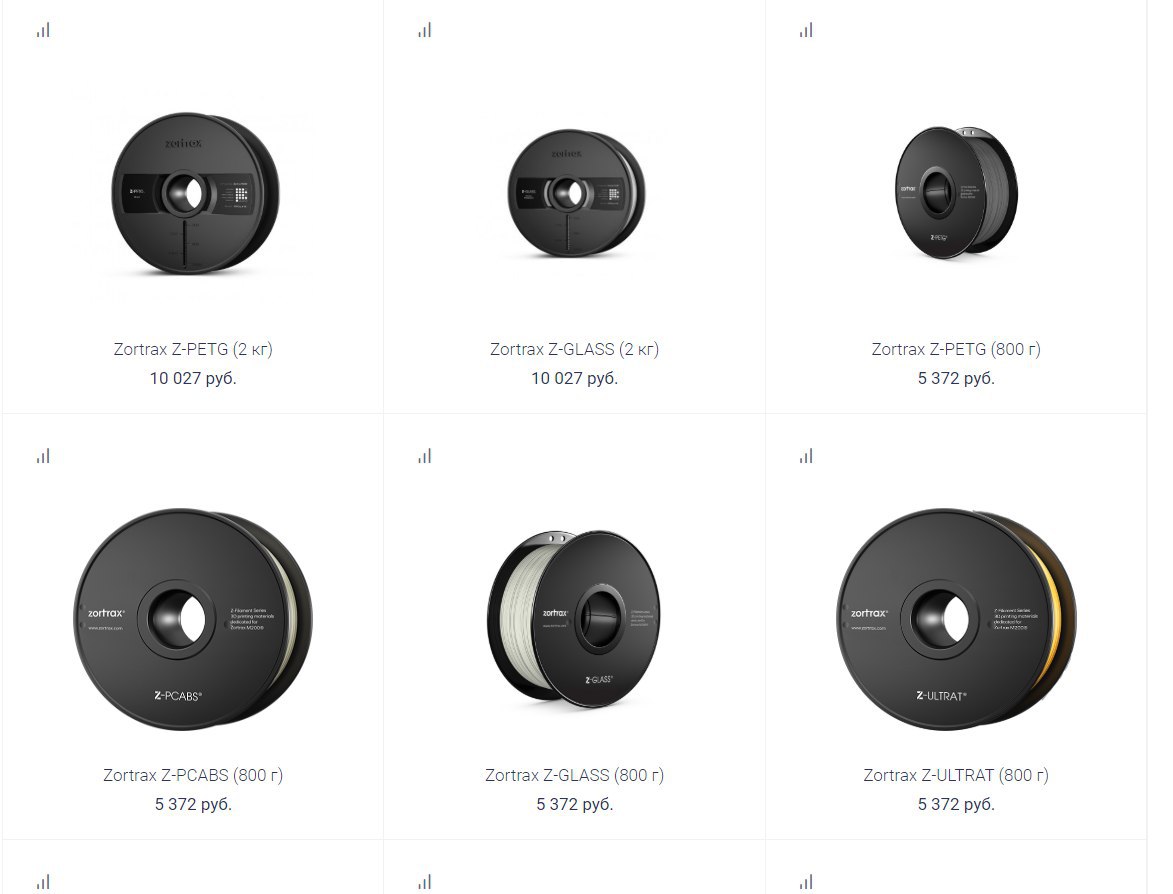Viewport: 1173px width, 894px height.
Task: Open the Zortrax Z-PETG (800 г) product link
Action: click(956, 349)
